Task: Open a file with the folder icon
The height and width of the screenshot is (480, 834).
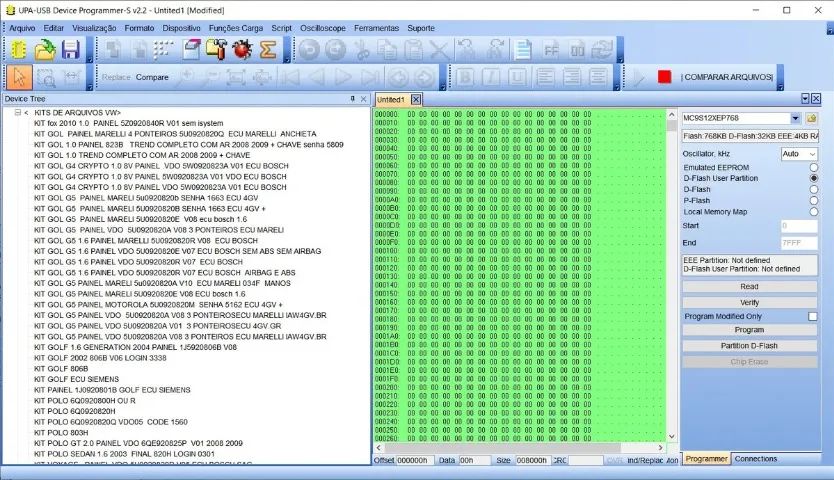Action: point(45,50)
